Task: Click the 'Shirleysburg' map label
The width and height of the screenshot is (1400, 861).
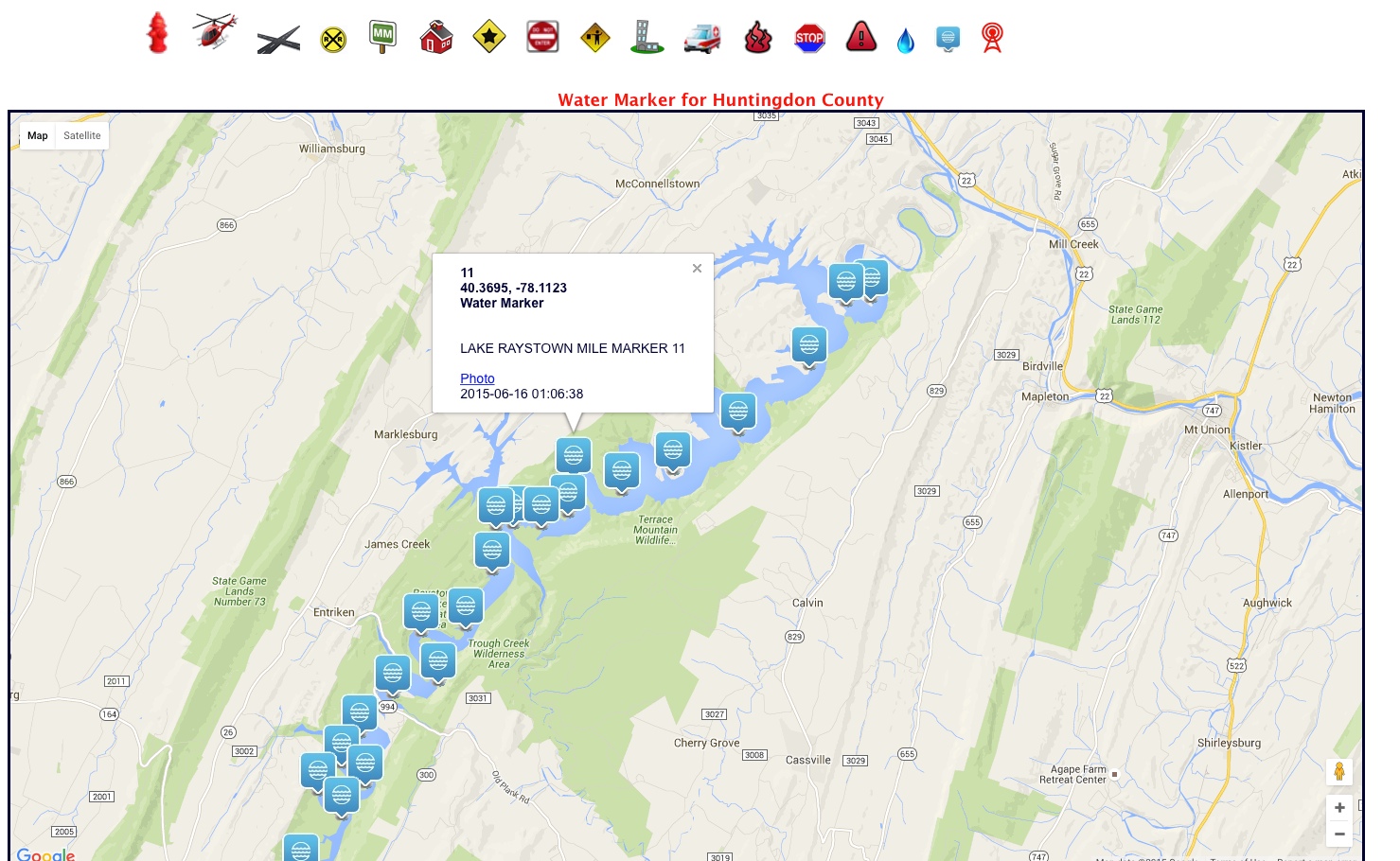Action: pyautogui.click(x=1229, y=743)
